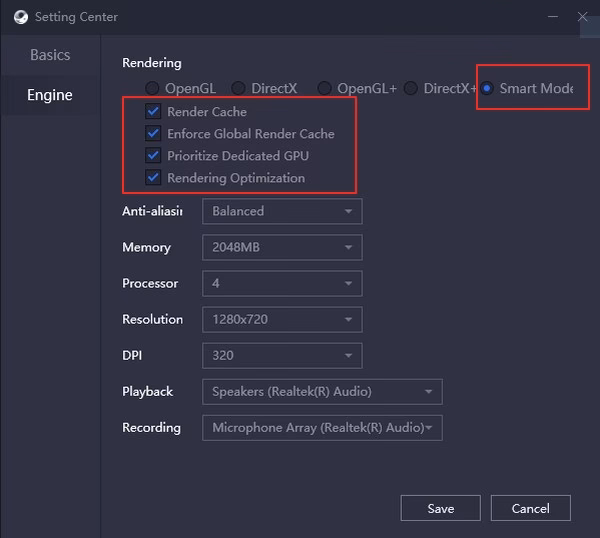Change Resolution from 1280x720 dropdown
600x538 pixels.
click(281, 319)
